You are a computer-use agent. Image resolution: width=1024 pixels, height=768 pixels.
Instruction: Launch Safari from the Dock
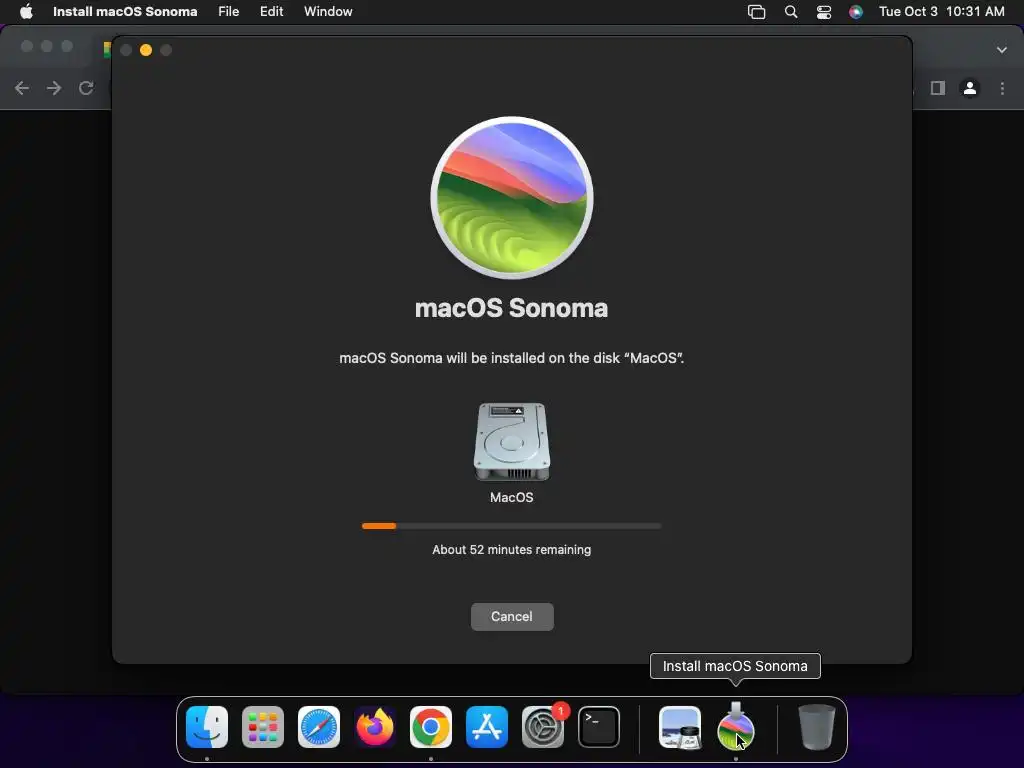[x=319, y=727]
